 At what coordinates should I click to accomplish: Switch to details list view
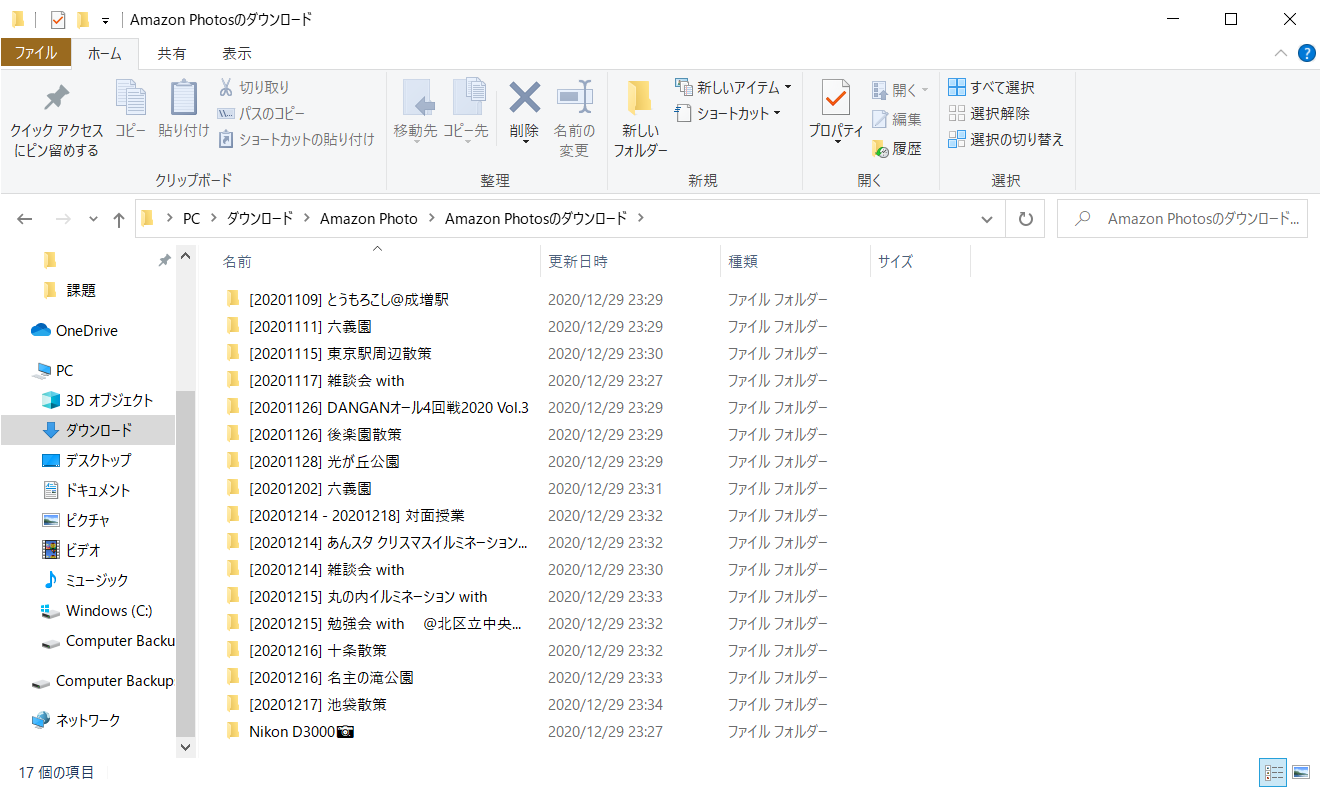click(1274, 772)
